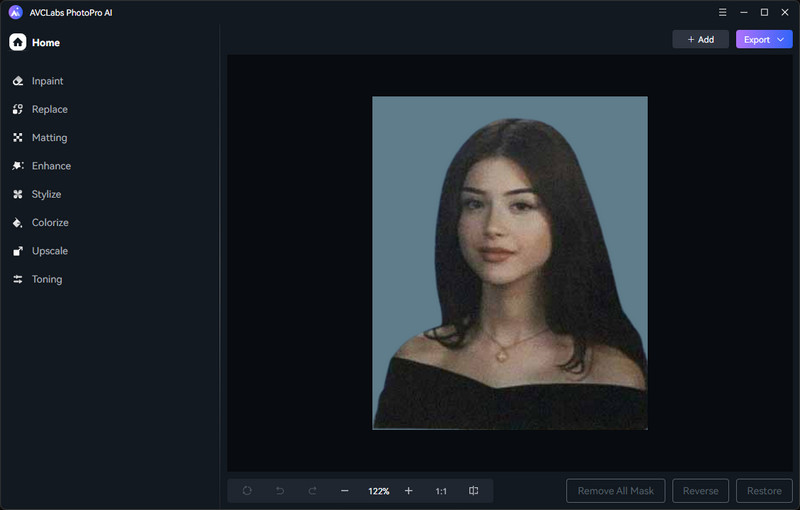
Task: Open the Replace menu item
Action: click(x=49, y=109)
